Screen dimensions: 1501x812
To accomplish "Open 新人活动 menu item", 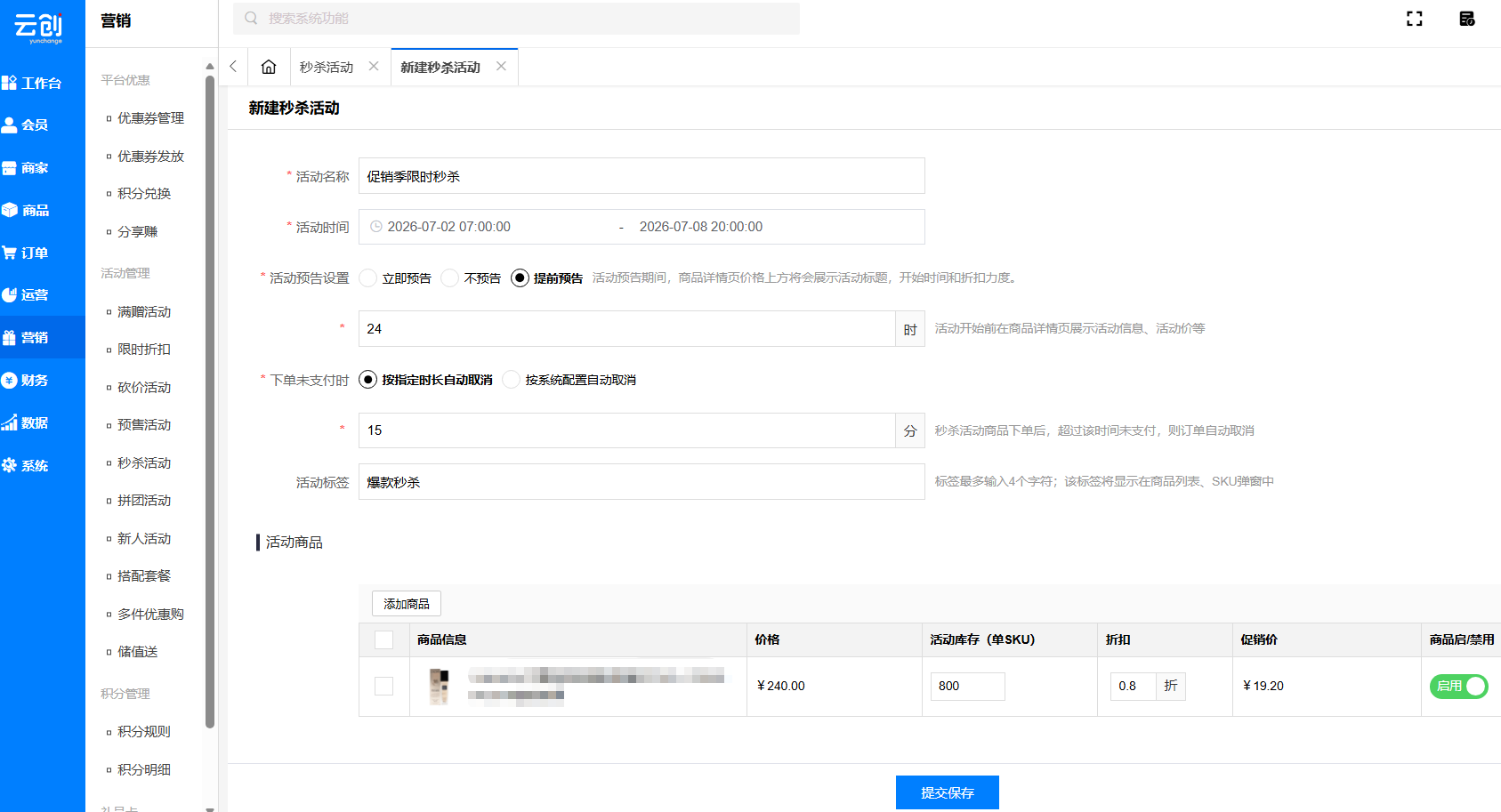I will 144,539.
